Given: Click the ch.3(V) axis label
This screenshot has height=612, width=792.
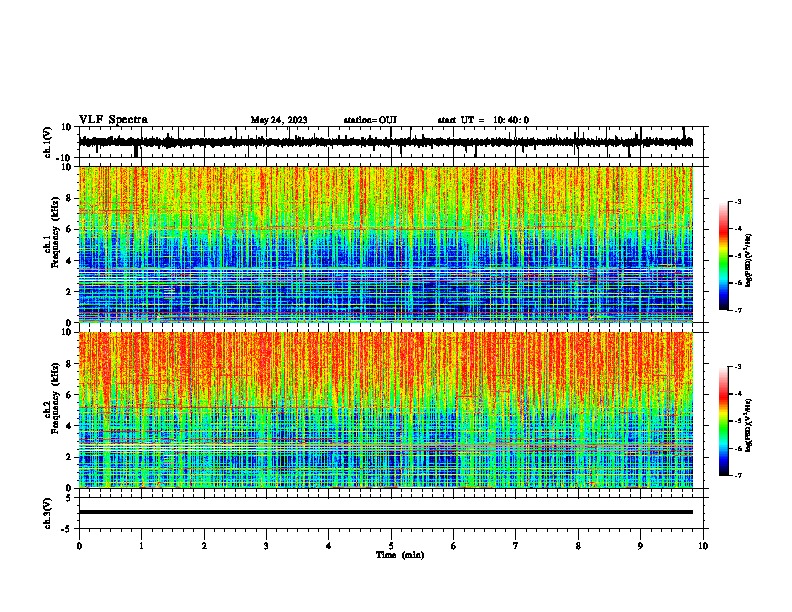Looking at the screenshot, I should 47,513.
